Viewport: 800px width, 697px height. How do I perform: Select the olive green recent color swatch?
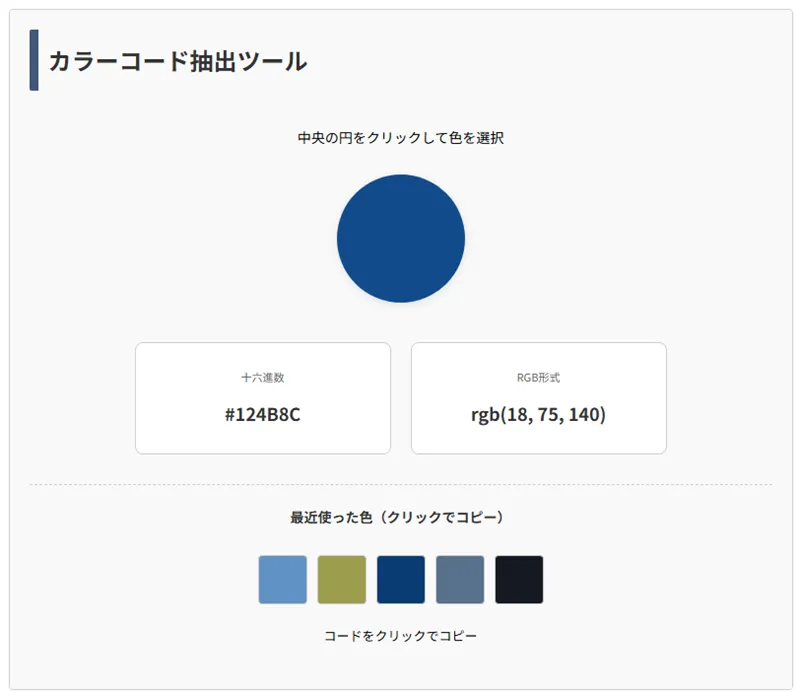(x=342, y=580)
